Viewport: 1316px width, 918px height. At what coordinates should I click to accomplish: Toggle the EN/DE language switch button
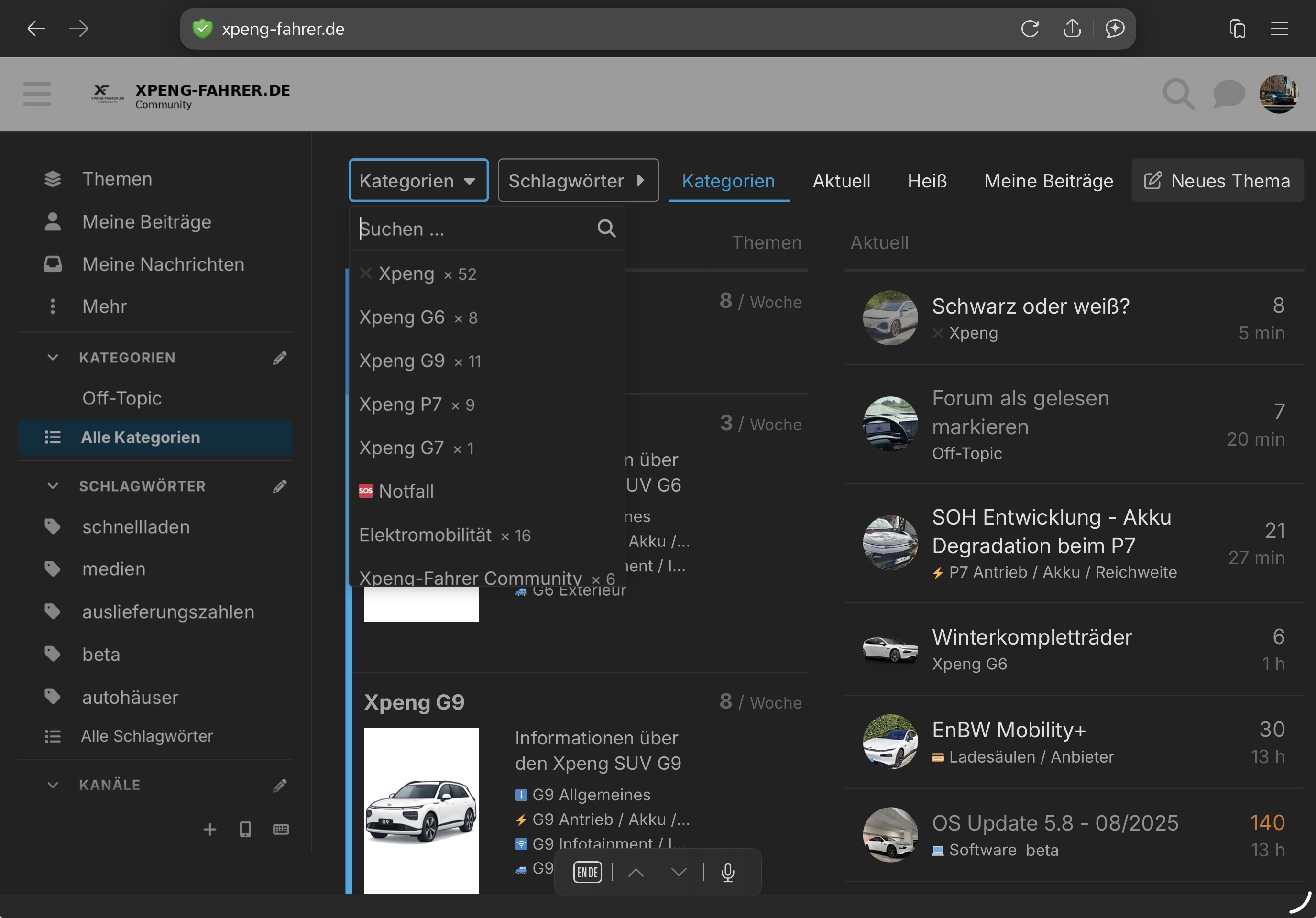tap(587, 872)
